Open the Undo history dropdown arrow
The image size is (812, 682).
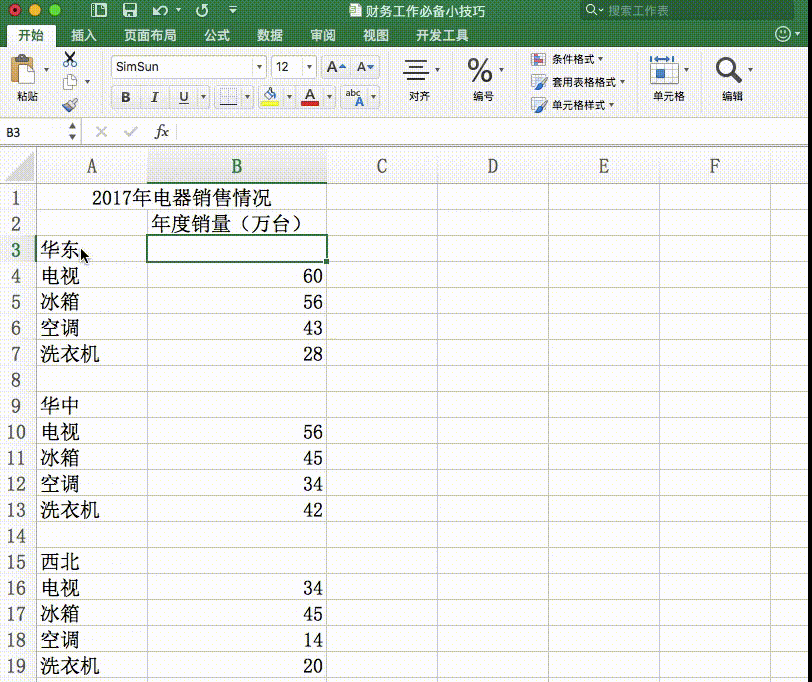point(178,10)
